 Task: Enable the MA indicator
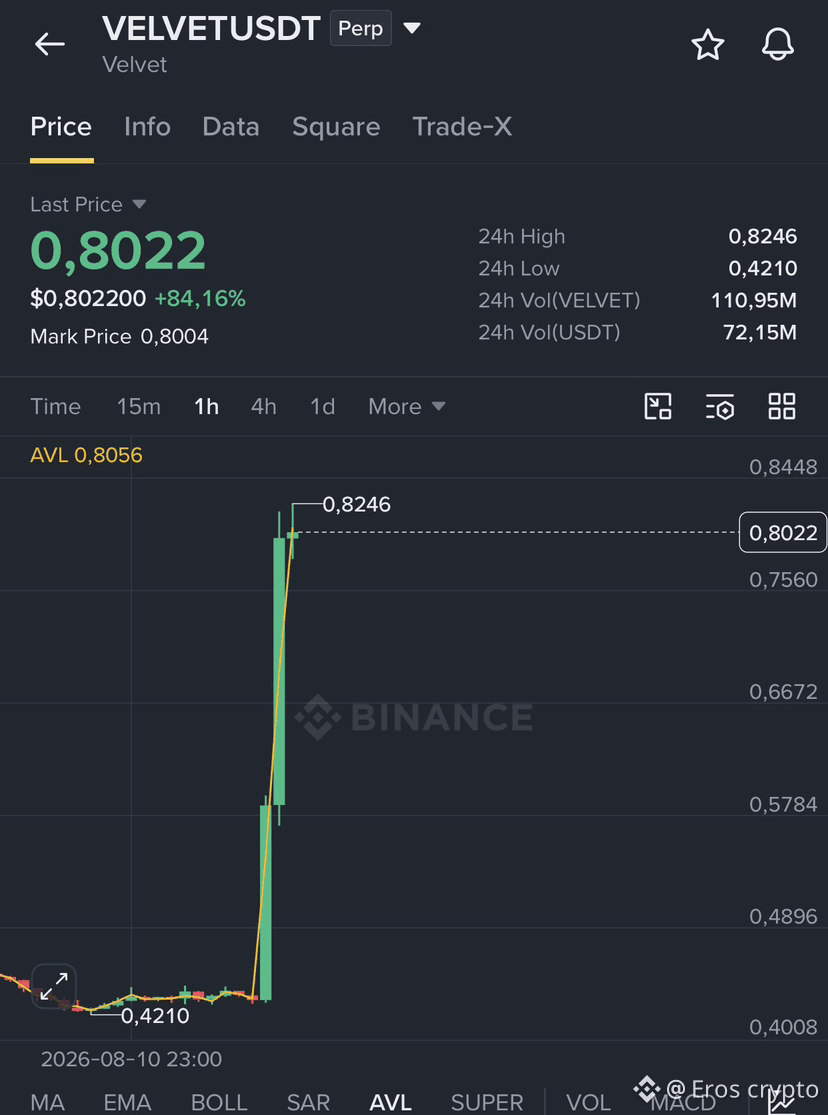(x=47, y=1102)
